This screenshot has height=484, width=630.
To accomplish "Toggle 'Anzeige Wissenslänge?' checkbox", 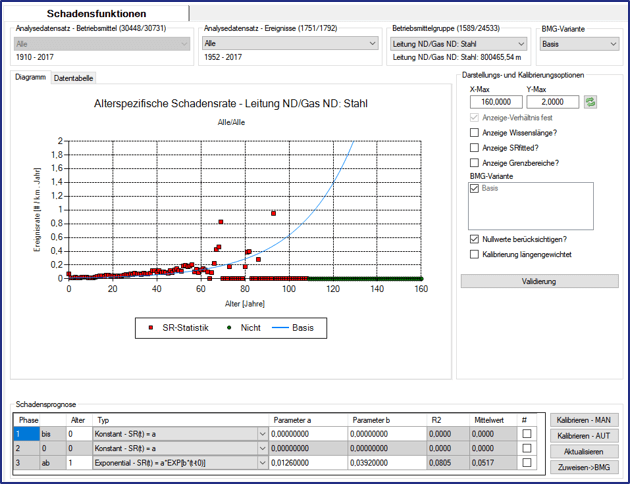I will 475,133.
